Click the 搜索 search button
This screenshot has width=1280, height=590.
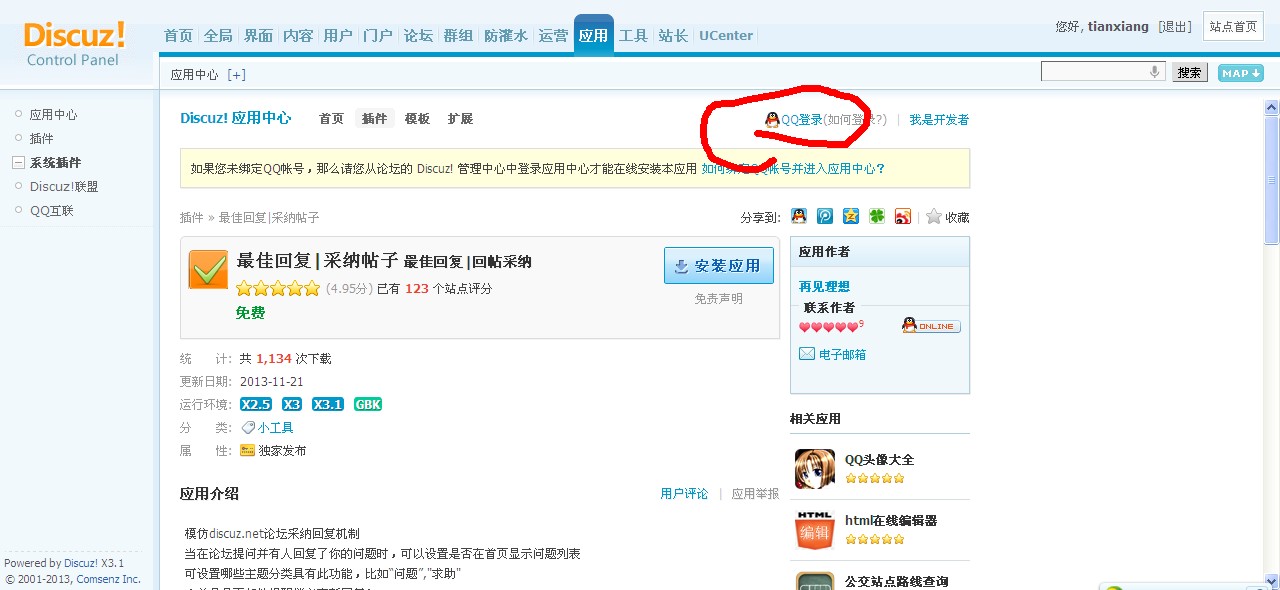[1189, 73]
